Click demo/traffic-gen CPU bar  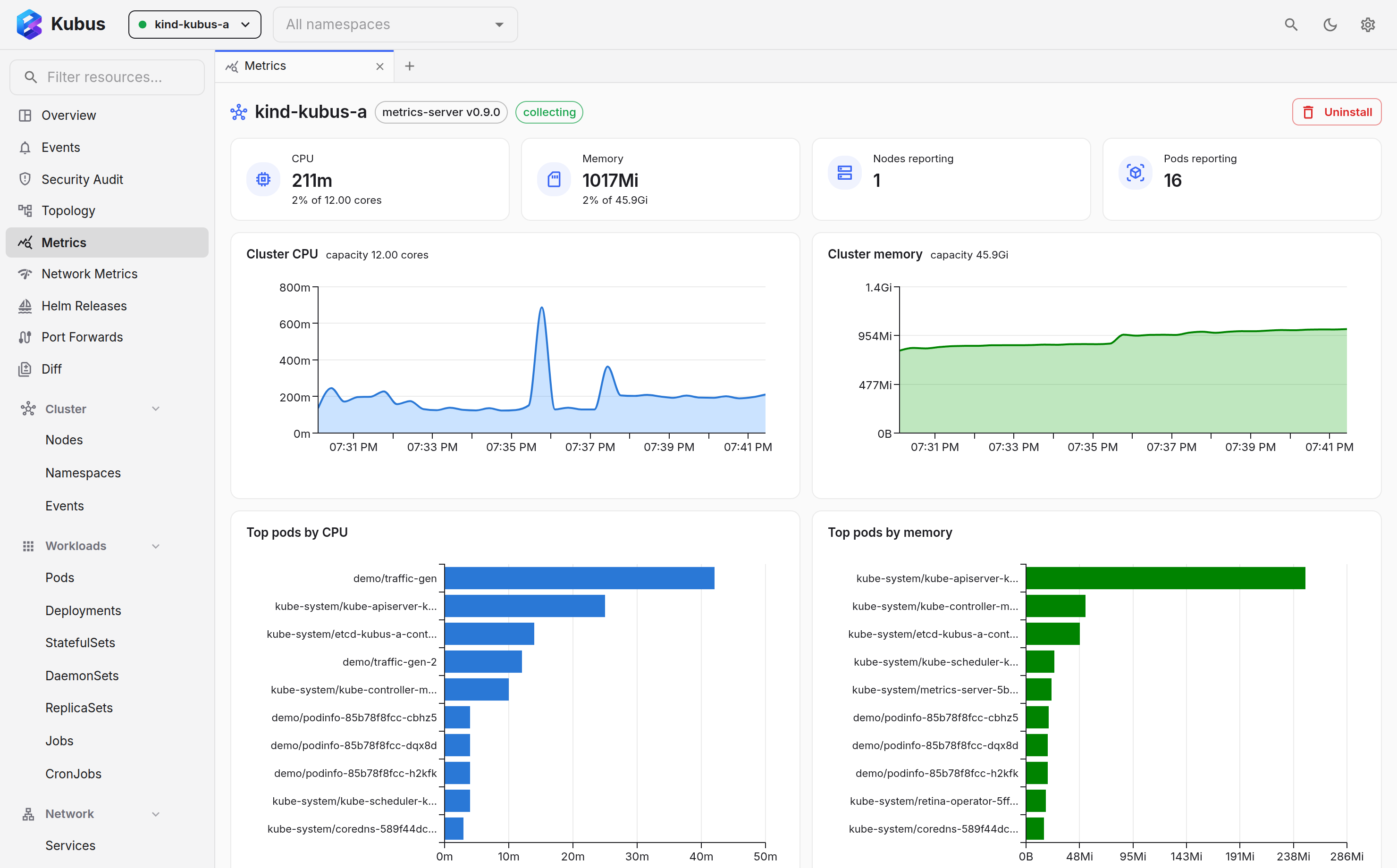tap(580, 578)
